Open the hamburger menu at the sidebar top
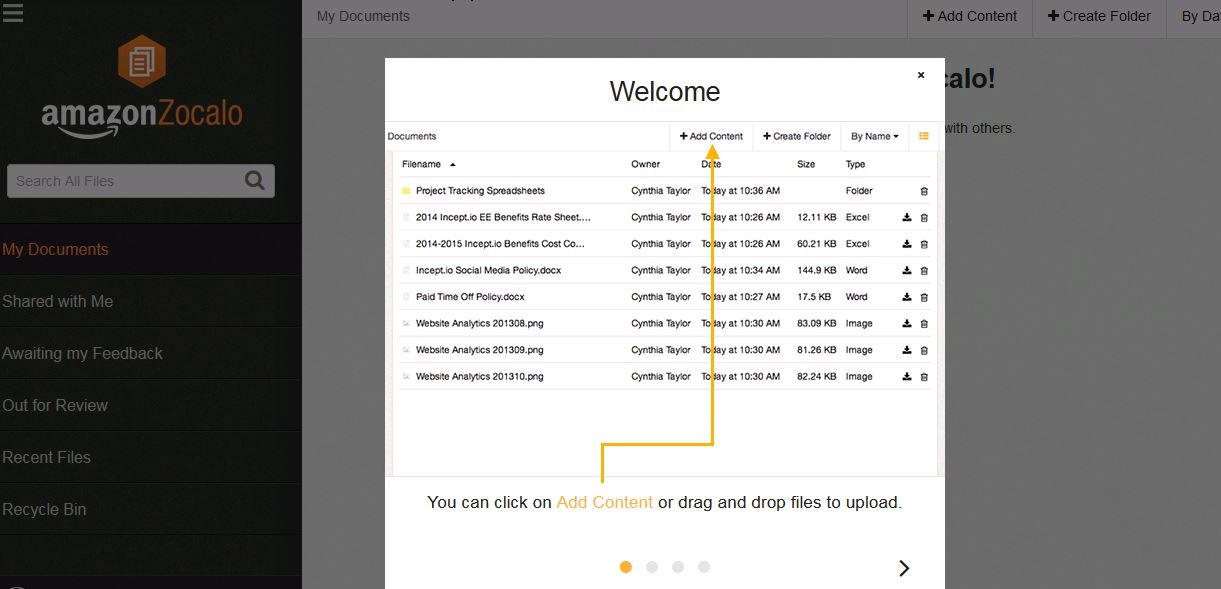This screenshot has height=589, width=1221. point(13,12)
